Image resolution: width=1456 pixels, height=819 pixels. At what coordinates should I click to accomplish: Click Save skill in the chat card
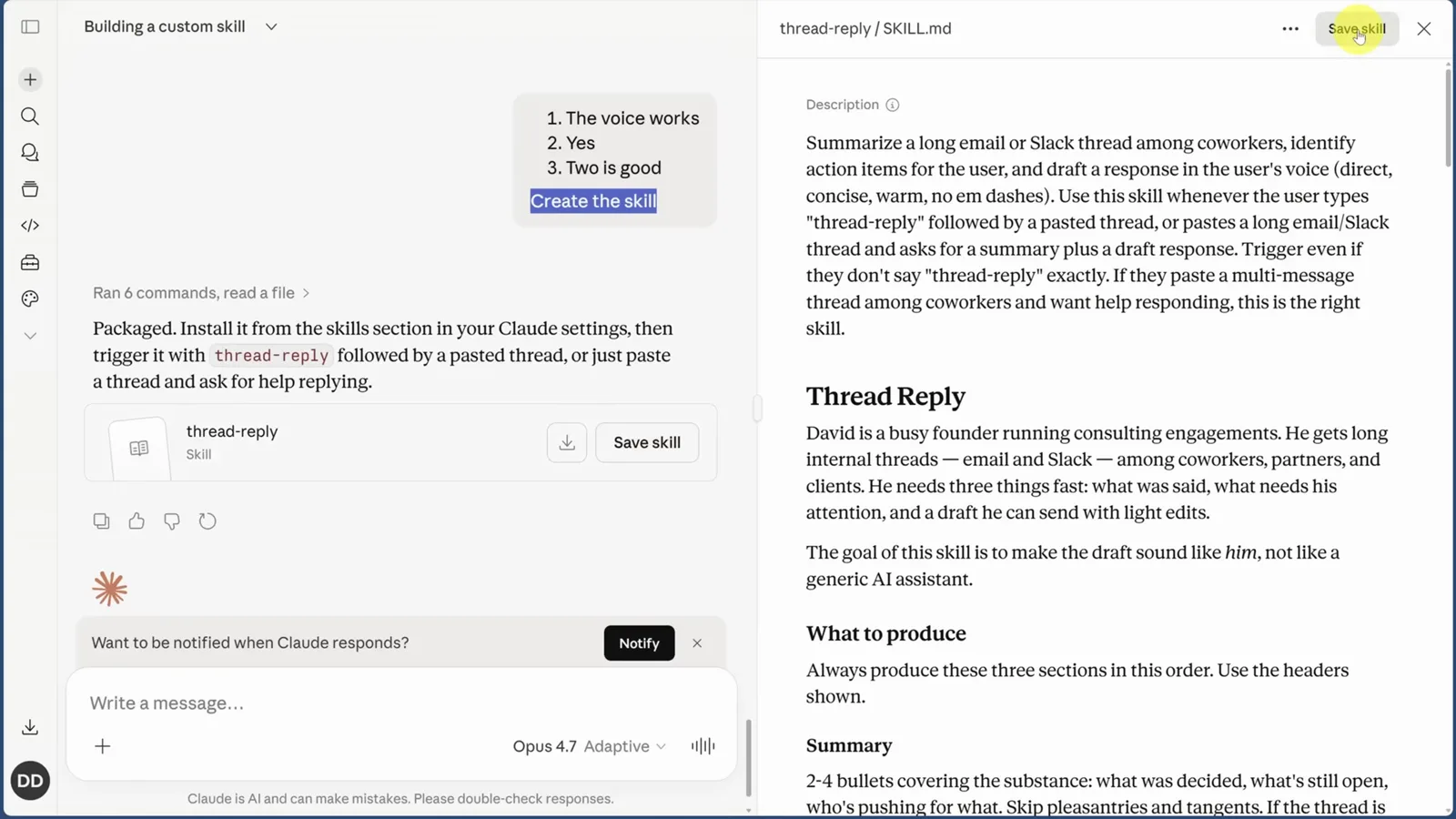tap(647, 442)
